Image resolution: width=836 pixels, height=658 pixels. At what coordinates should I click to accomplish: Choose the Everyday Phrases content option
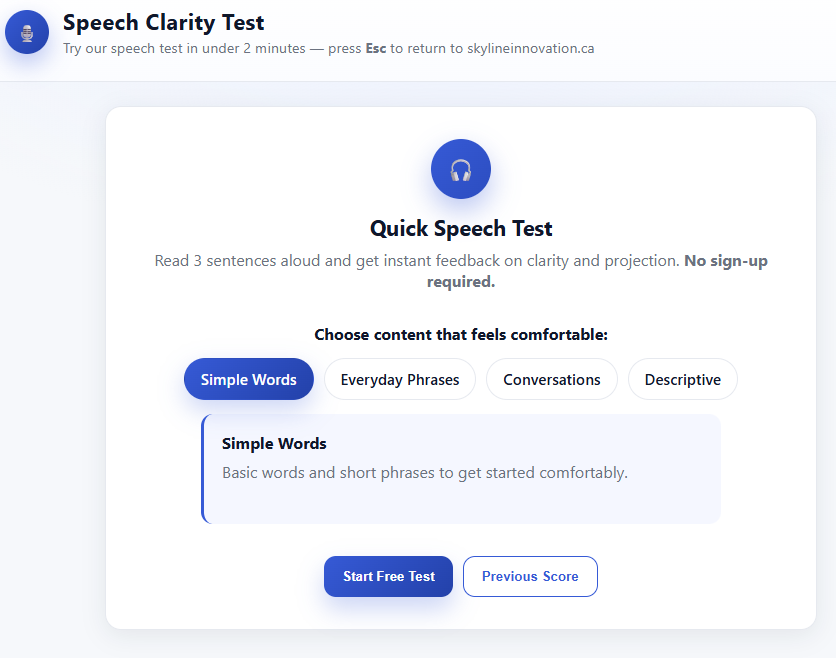coord(400,380)
